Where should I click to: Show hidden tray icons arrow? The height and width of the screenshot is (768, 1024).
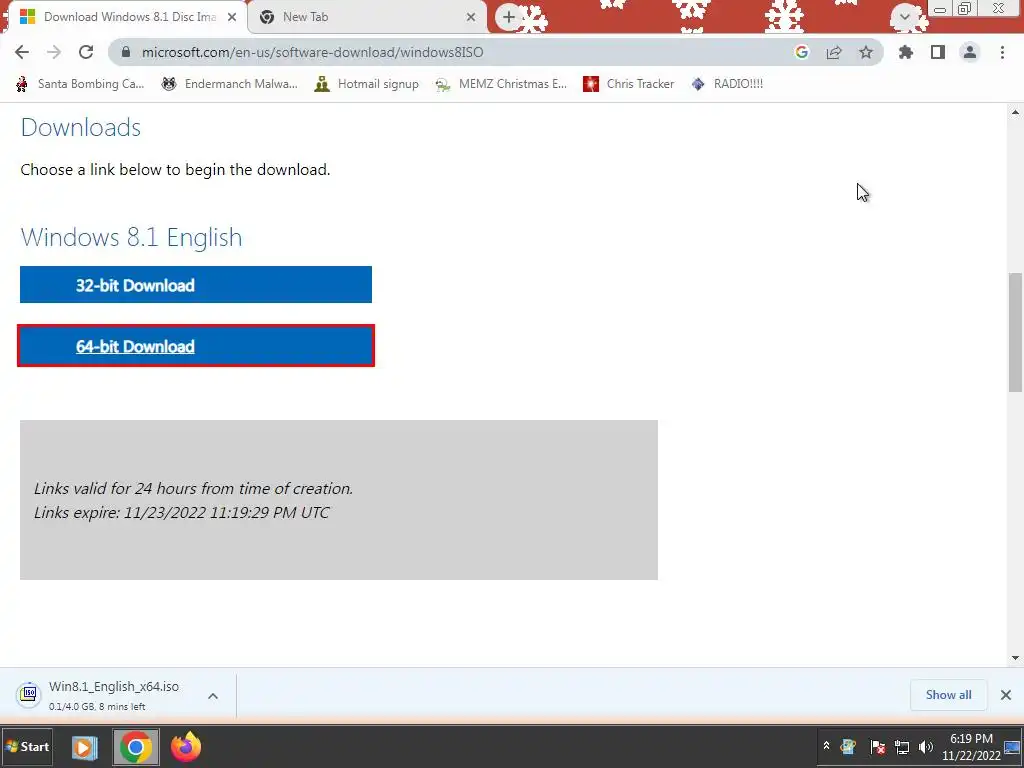826,746
